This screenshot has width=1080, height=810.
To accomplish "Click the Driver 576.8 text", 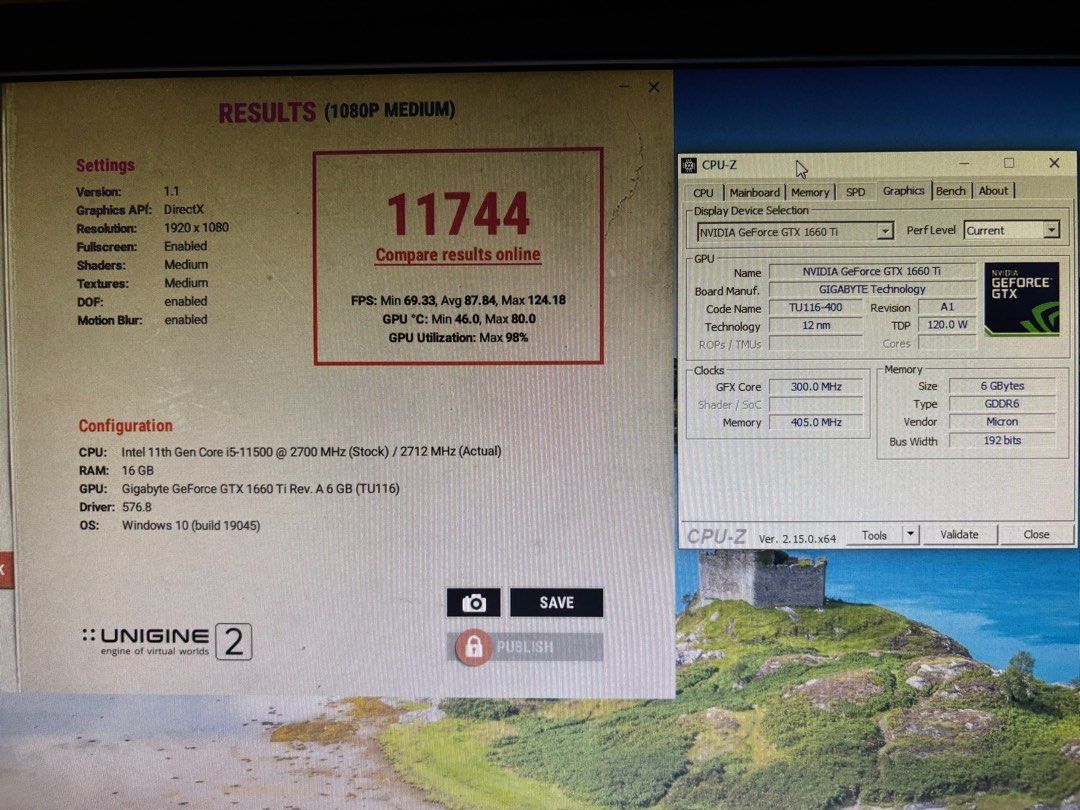I will pos(115,507).
